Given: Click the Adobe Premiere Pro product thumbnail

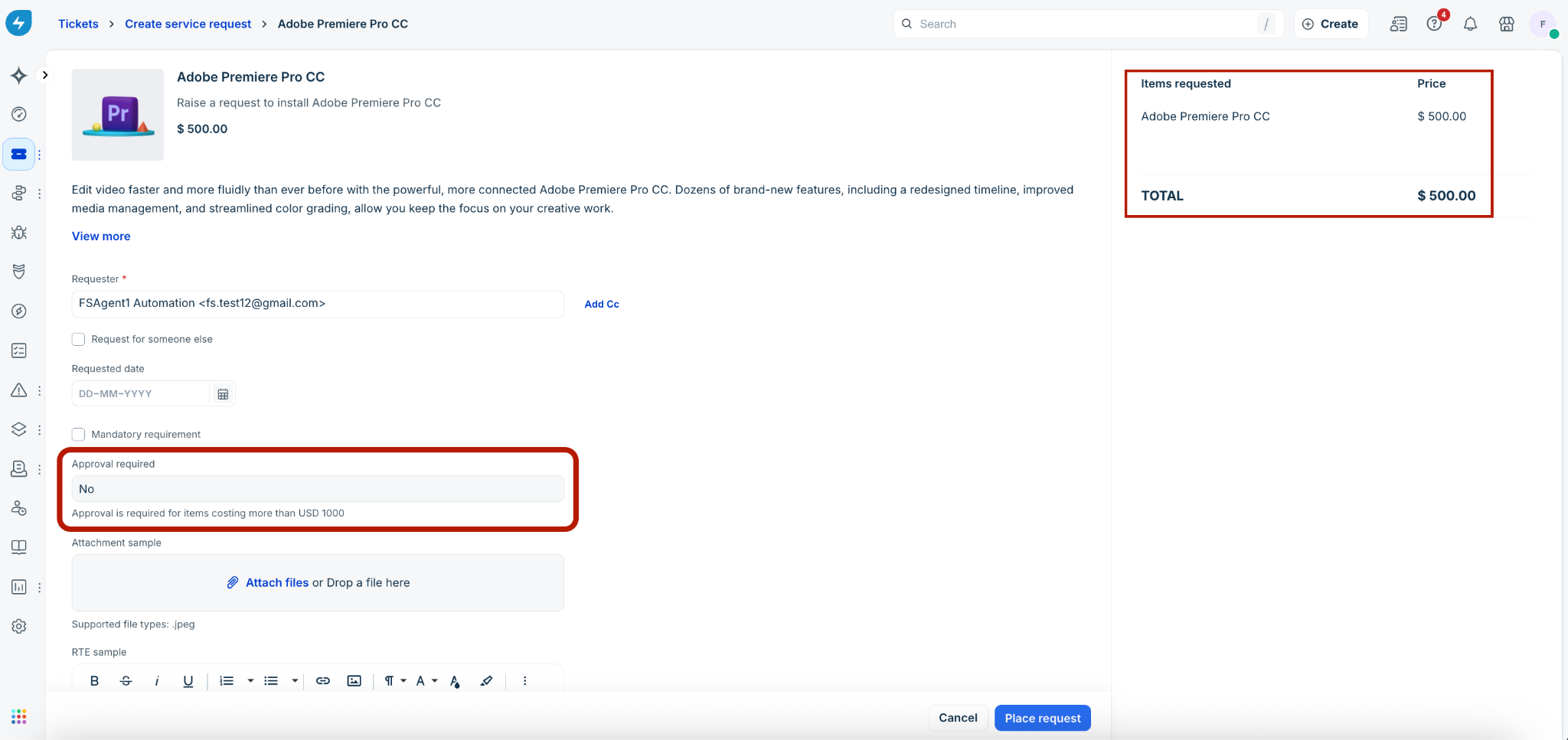Looking at the screenshot, I should click(x=118, y=115).
